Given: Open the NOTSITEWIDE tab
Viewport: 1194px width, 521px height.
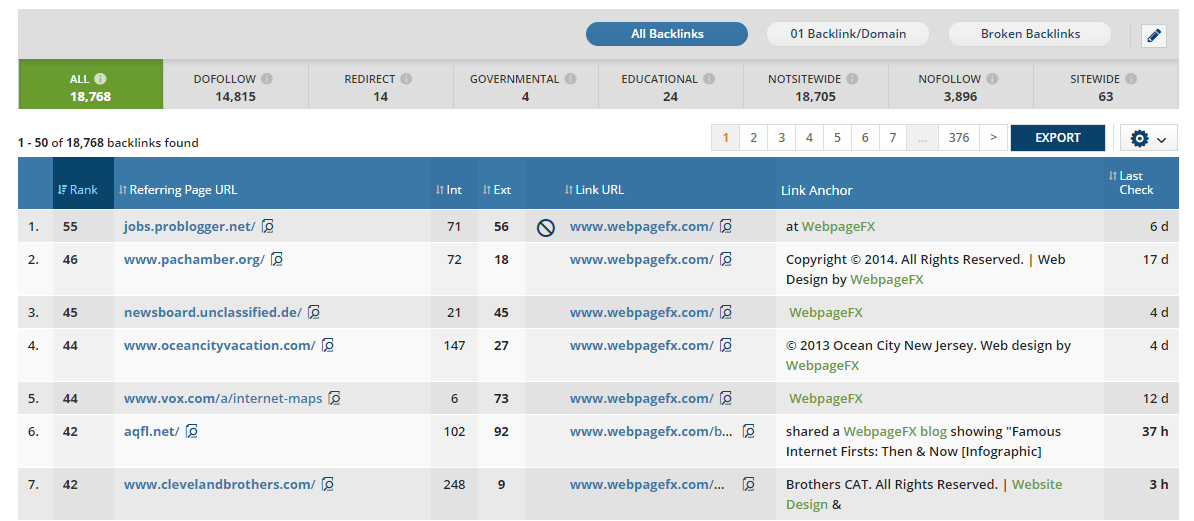Looking at the screenshot, I should pos(816,87).
